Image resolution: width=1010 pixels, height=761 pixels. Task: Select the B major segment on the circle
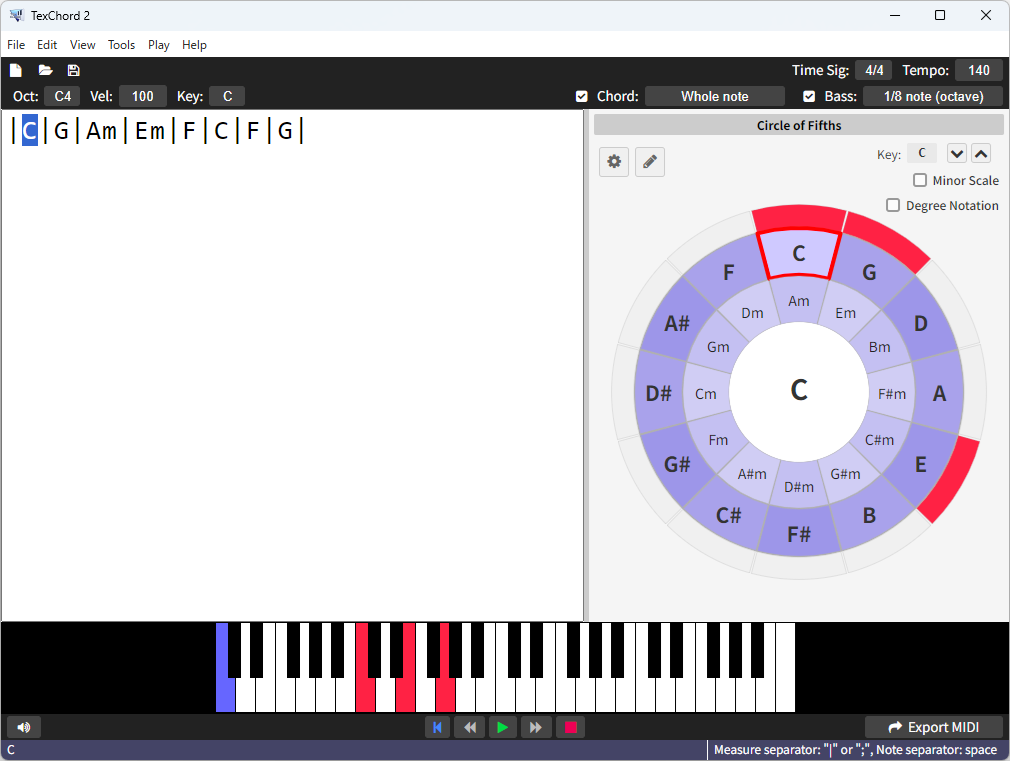coord(869,515)
